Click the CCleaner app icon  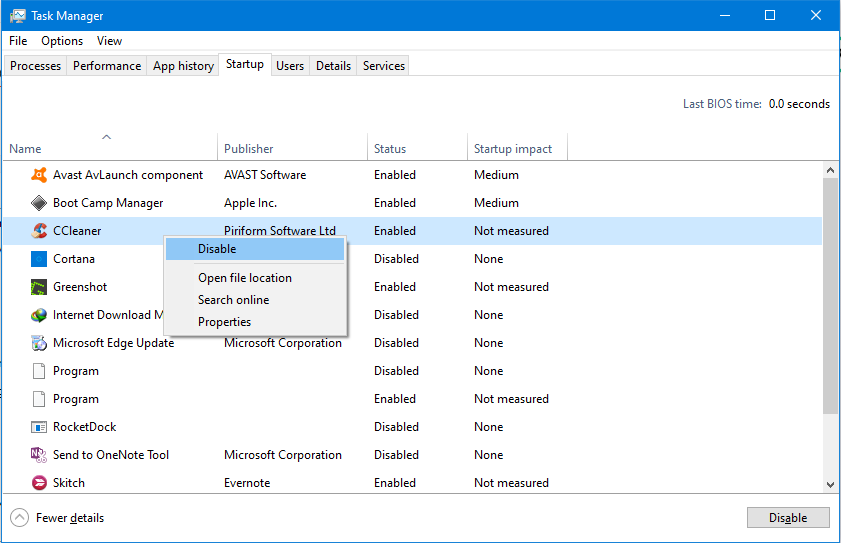click(39, 231)
